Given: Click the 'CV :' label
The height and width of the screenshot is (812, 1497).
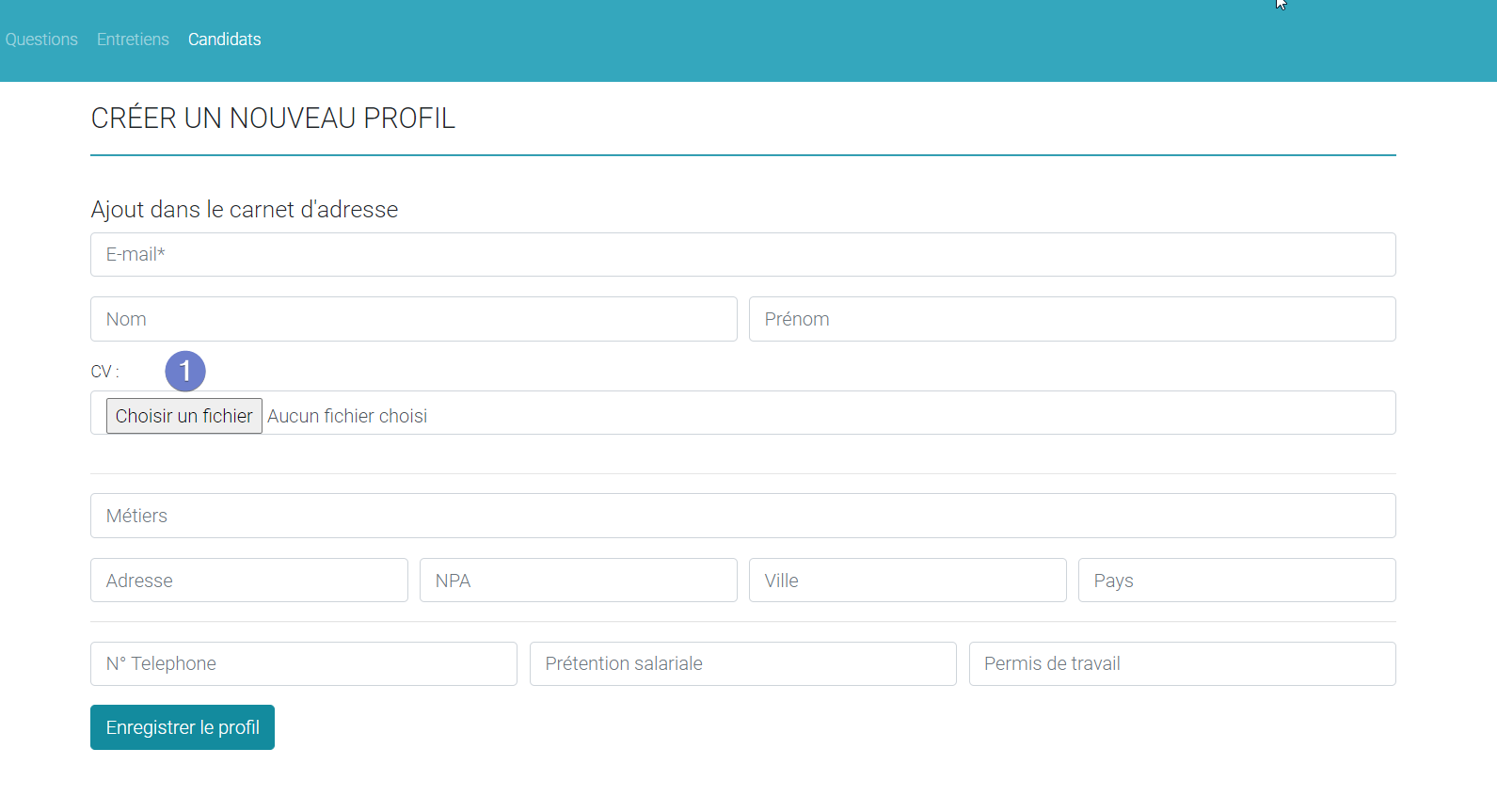Looking at the screenshot, I should (104, 372).
